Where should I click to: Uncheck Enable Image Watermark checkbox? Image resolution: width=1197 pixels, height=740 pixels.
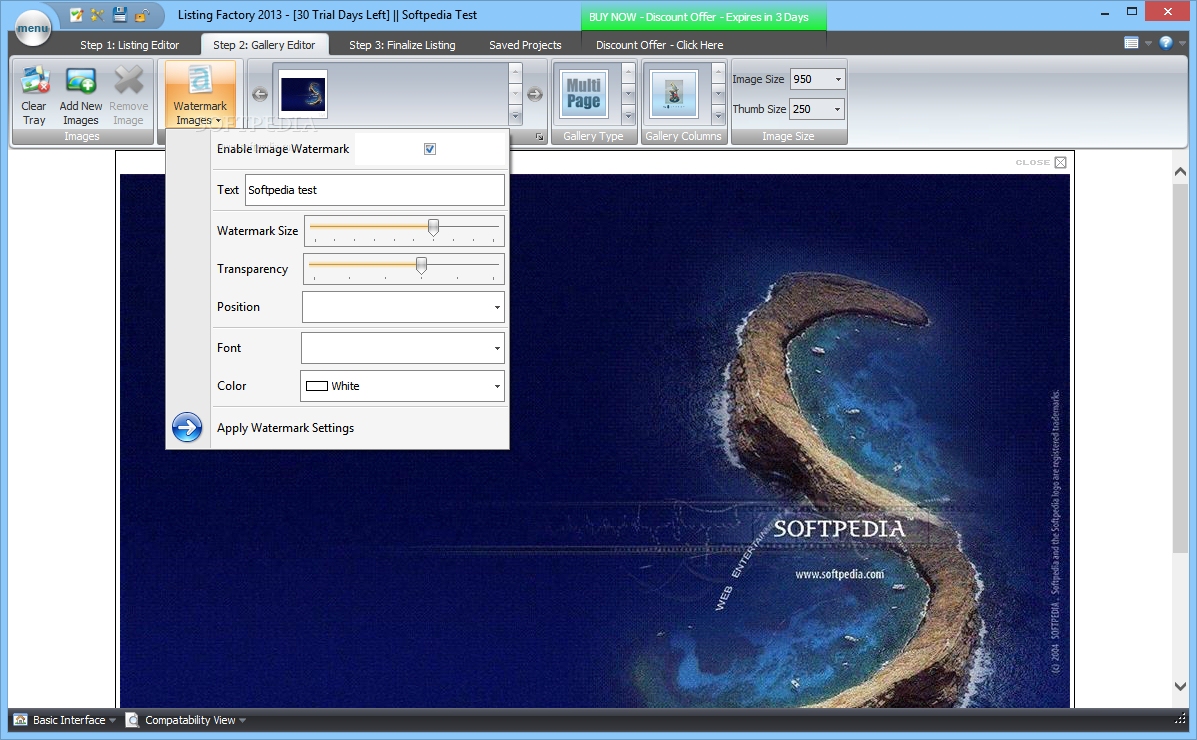click(x=430, y=149)
